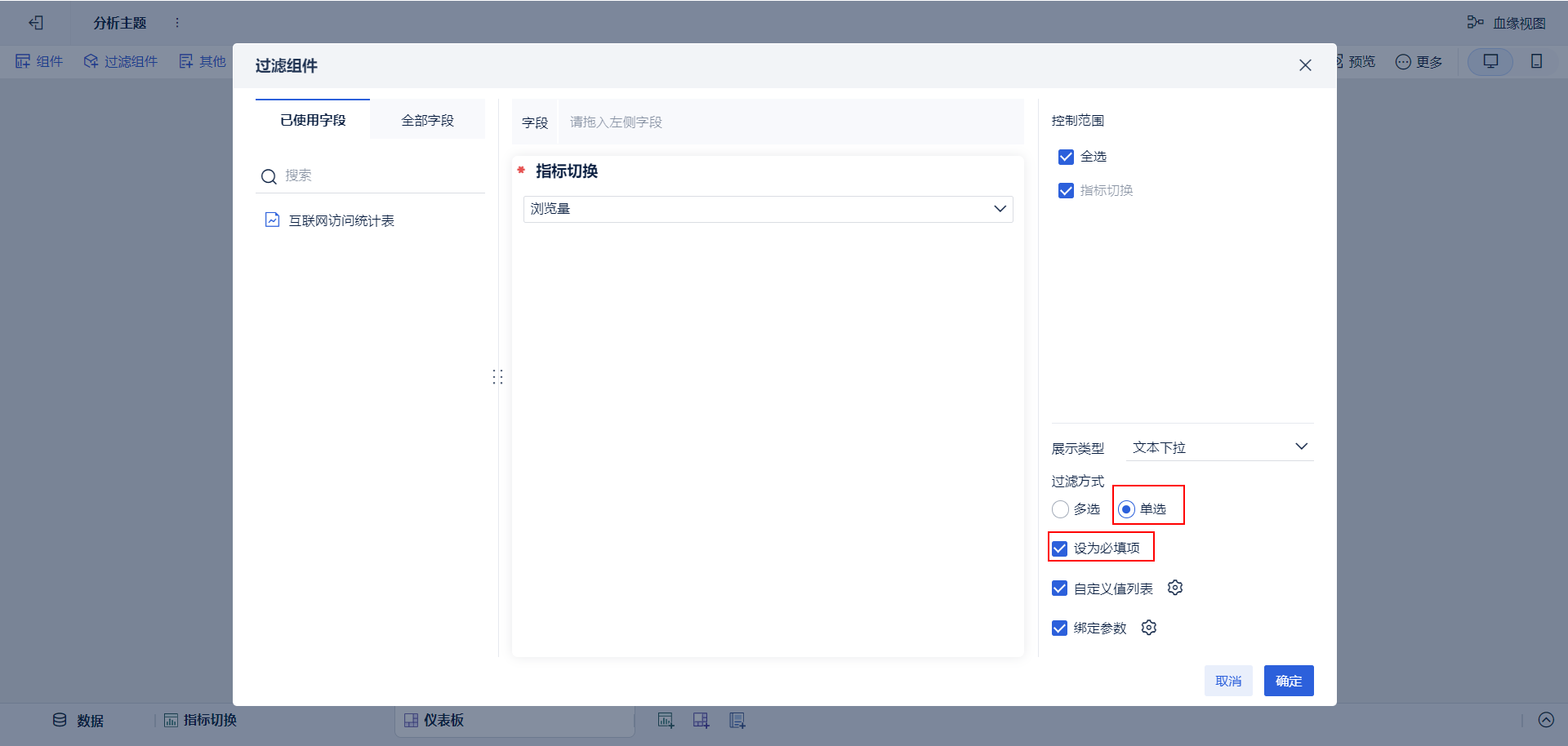The height and width of the screenshot is (746, 1568).
Task: Click the 搜索 field search box
Action: [370, 175]
